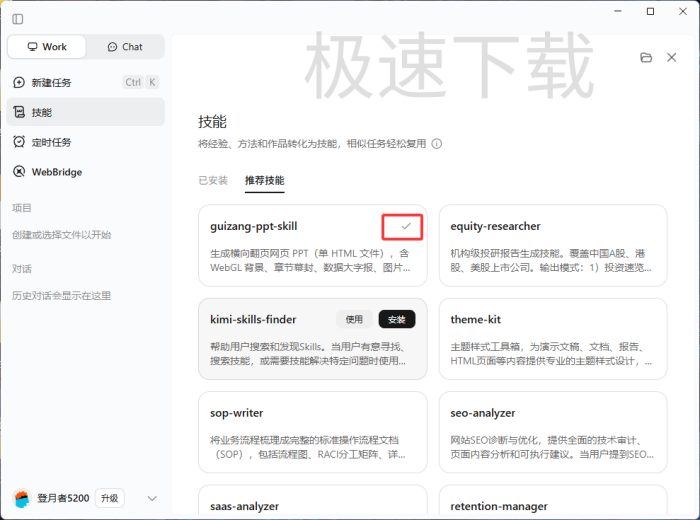Click the kimi-skills-finder description text
The width and height of the screenshot is (700, 520).
click(x=308, y=354)
